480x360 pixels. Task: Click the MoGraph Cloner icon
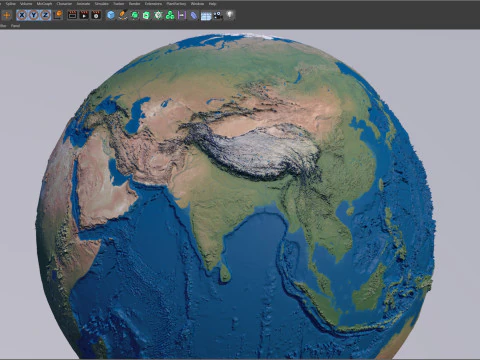point(170,15)
